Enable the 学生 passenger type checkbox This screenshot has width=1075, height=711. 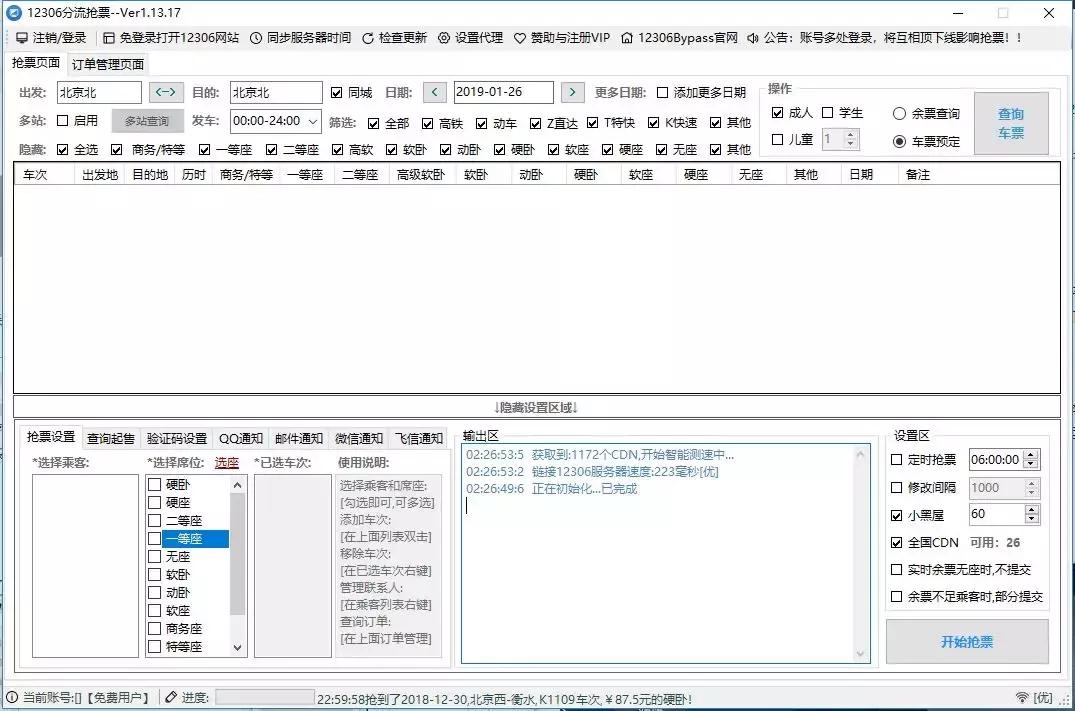coord(829,112)
